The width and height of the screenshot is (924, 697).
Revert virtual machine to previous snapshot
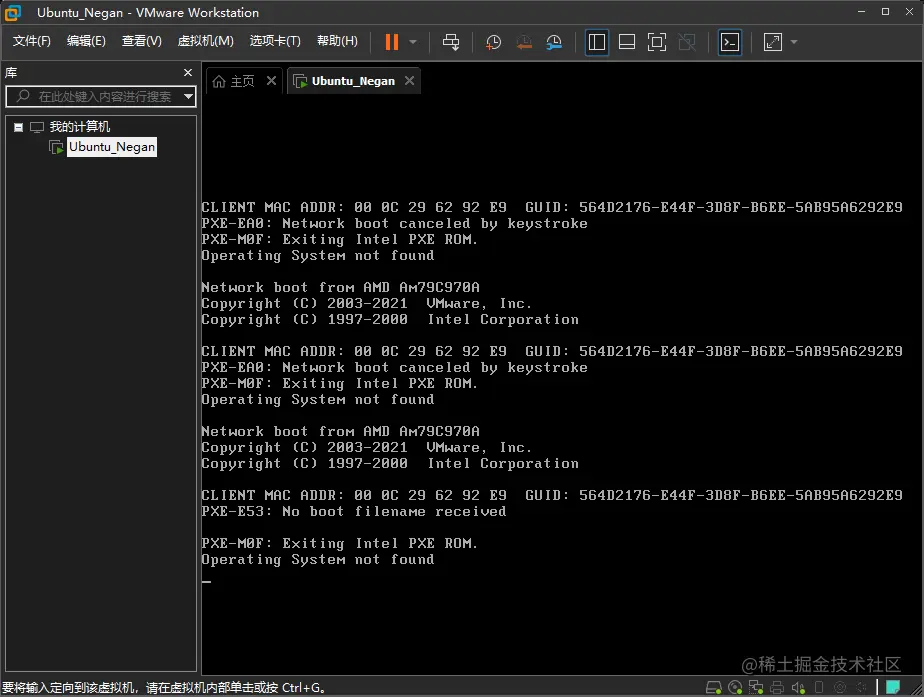tap(524, 42)
